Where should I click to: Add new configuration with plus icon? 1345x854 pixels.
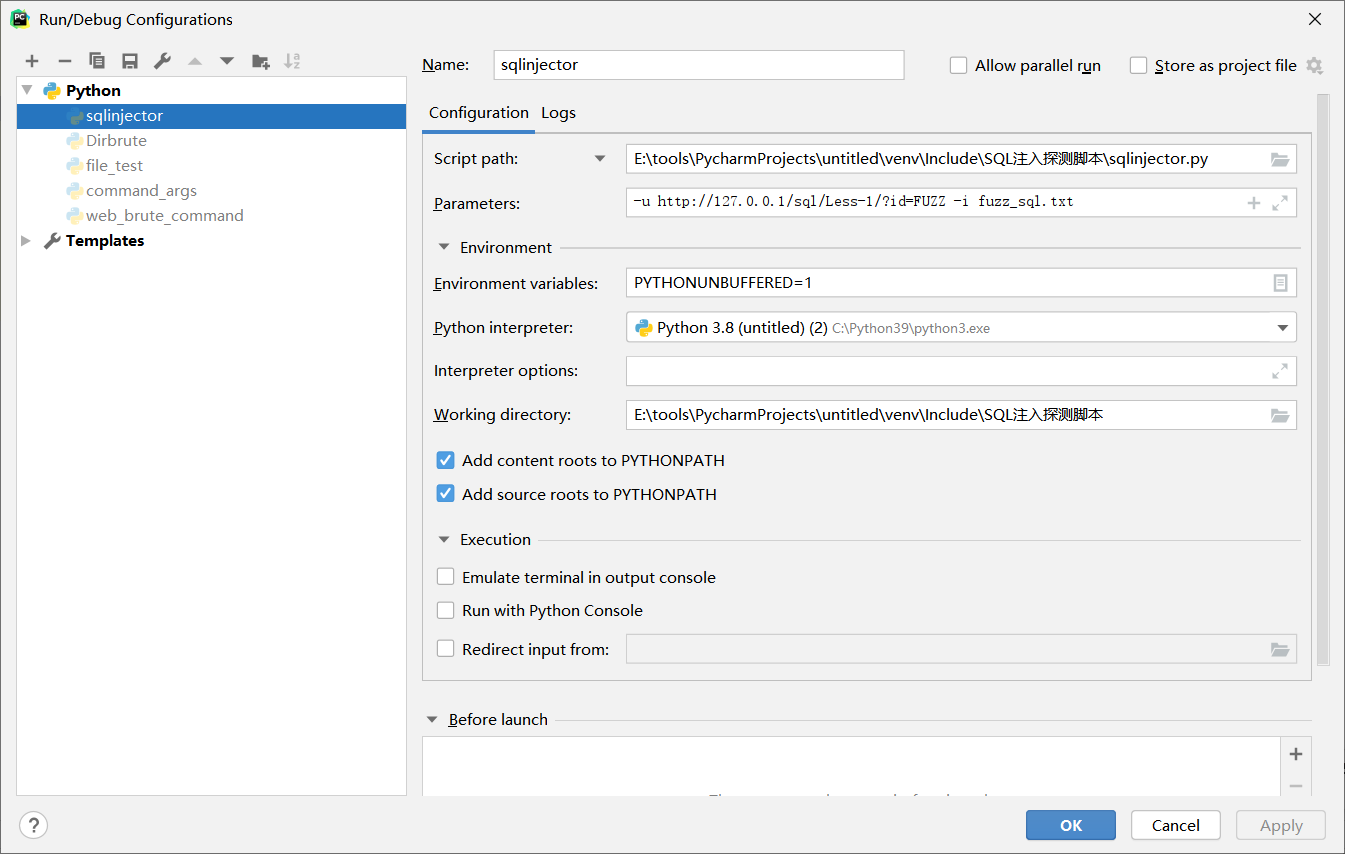pos(32,62)
